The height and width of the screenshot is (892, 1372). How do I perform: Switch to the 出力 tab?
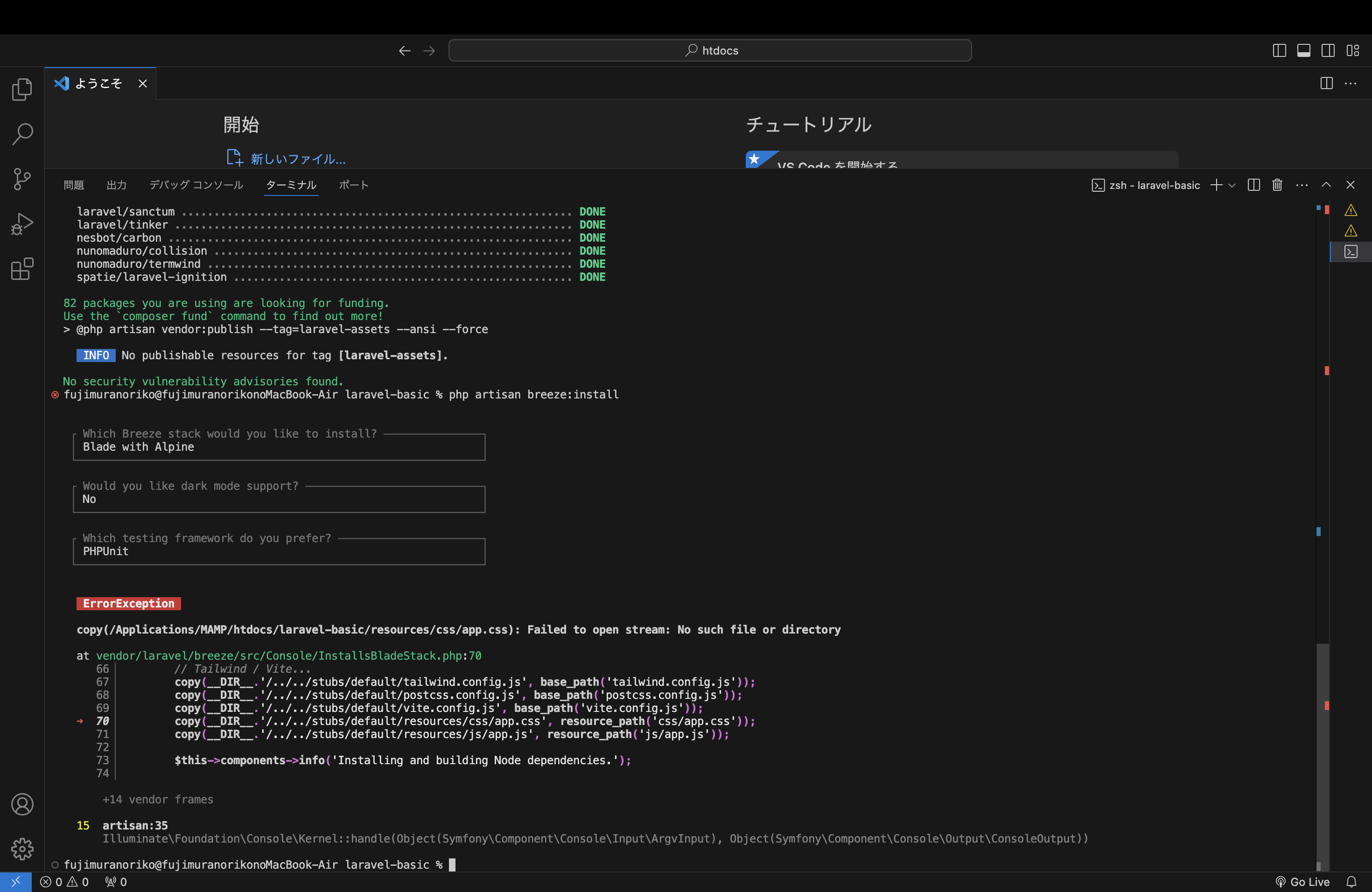pyautogui.click(x=117, y=185)
